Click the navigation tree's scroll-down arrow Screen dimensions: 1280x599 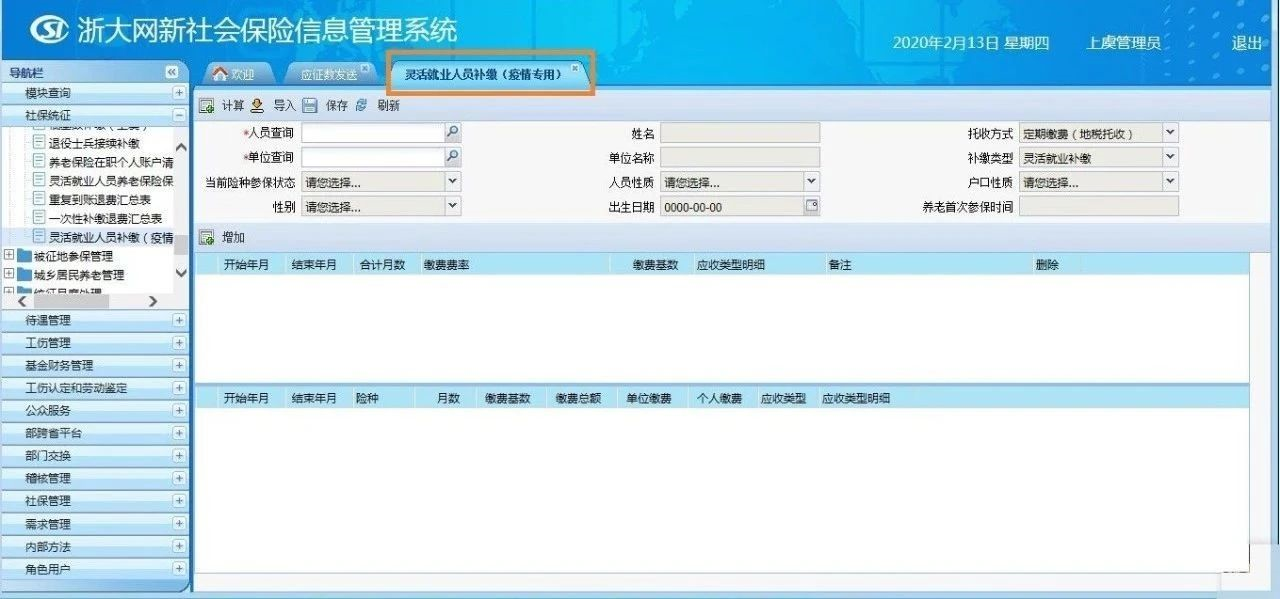point(181,272)
